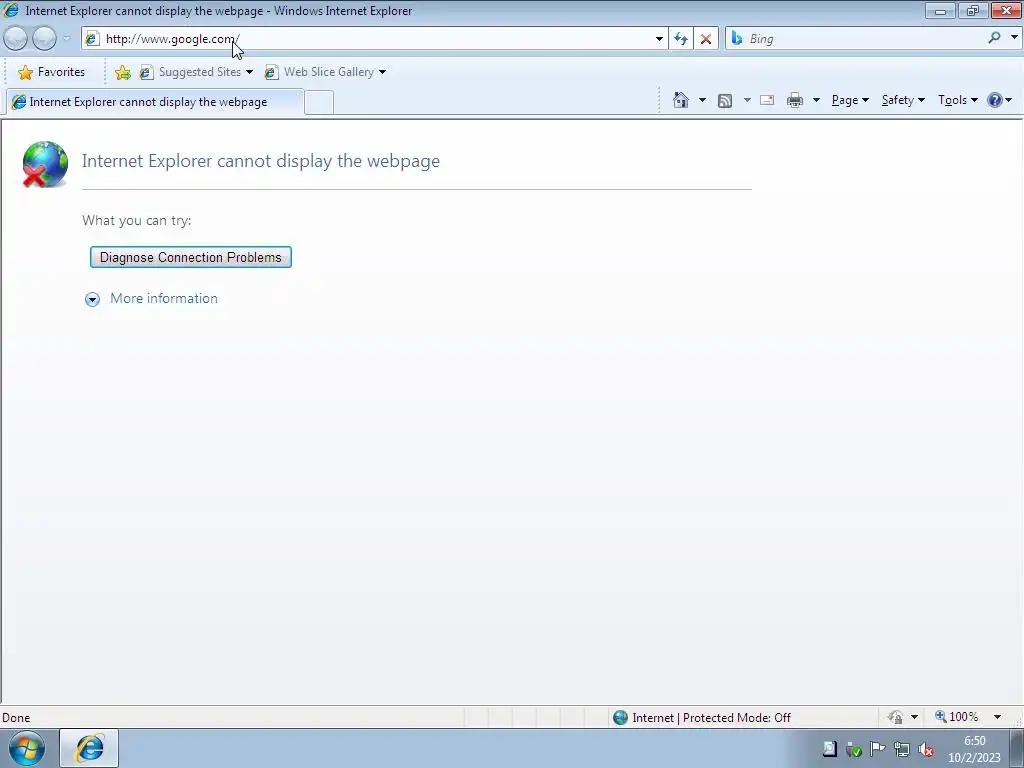Viewport: 1024px width, 768px height.
Task: Click the Forward navigation button
Action: pos(44,39)
